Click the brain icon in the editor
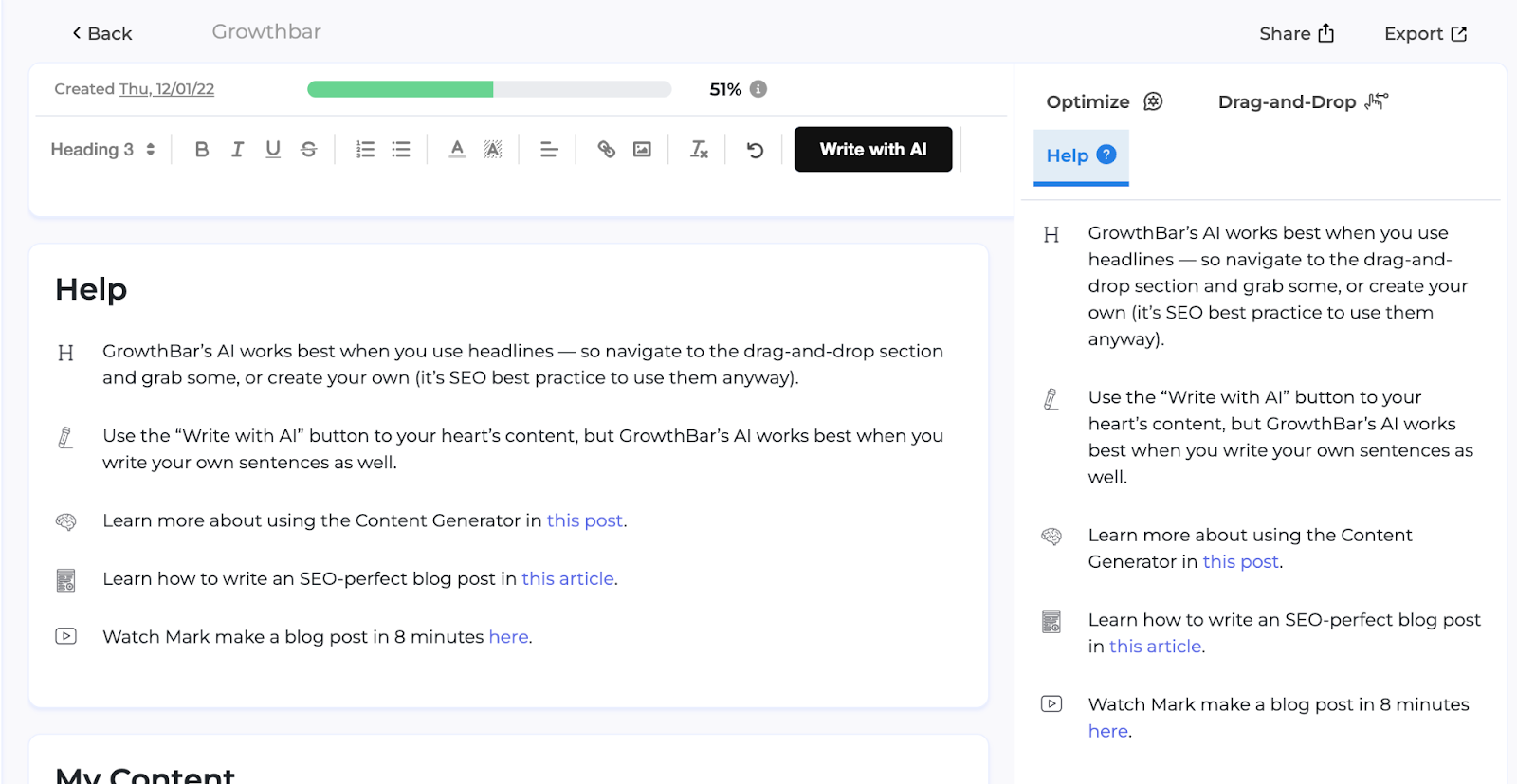This screenshot has height=784, width=1517. (65, 521)
